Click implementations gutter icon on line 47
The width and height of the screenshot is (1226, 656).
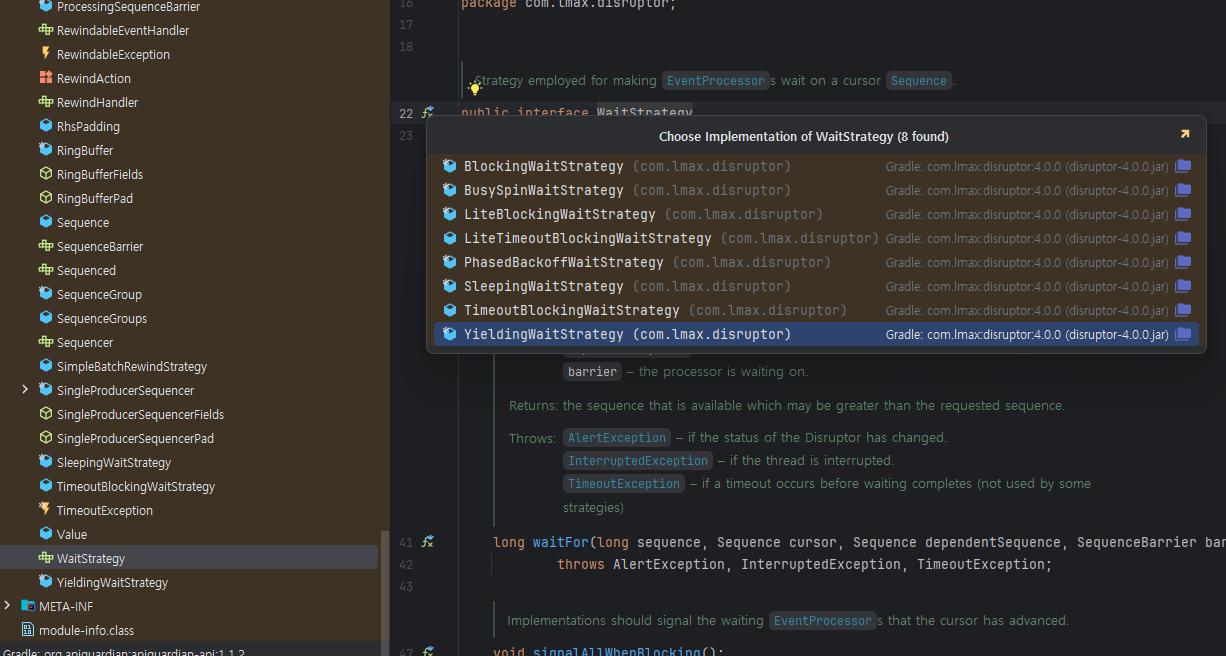click(428, 651)
